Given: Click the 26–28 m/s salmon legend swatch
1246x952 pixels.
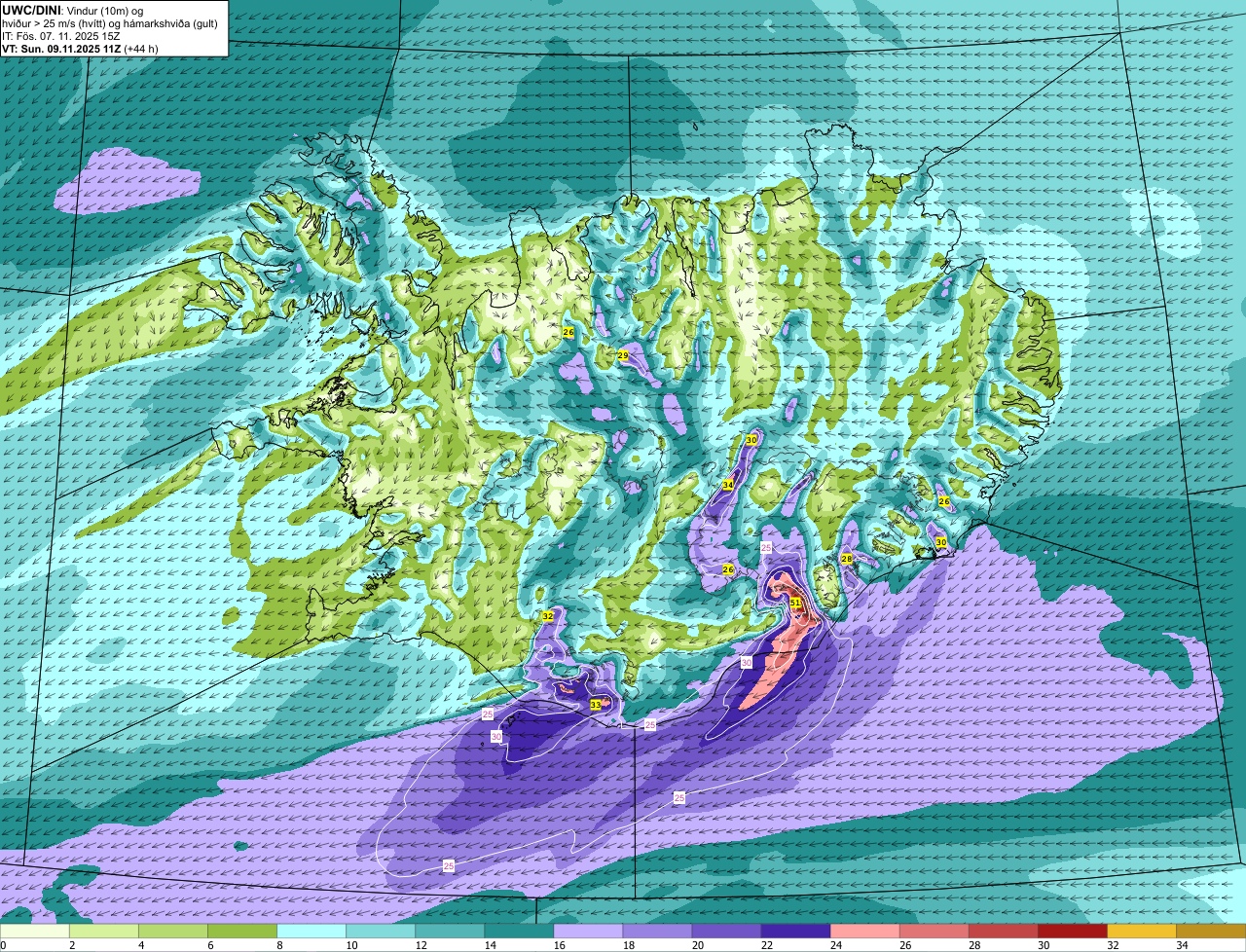Looking at the screenshot, I should (x=934, y=932).
